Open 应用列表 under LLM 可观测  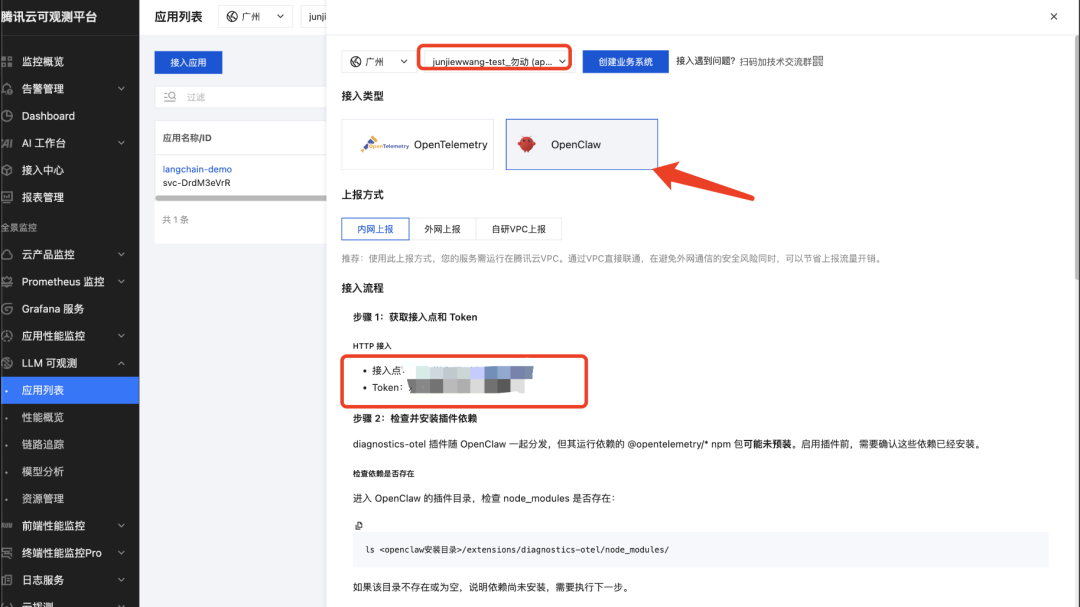pos(69,390)
